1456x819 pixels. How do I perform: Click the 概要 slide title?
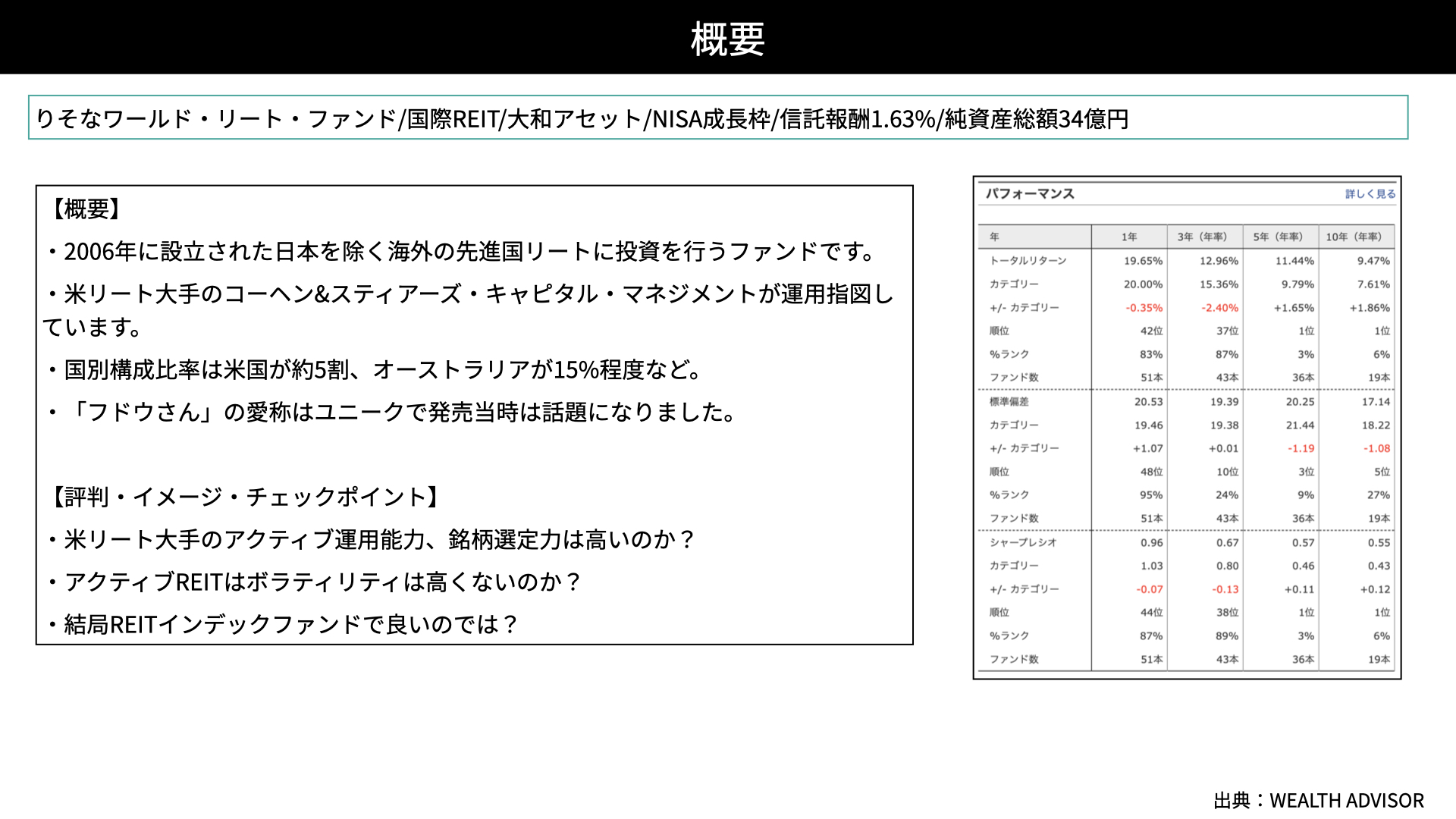[727, 39]
